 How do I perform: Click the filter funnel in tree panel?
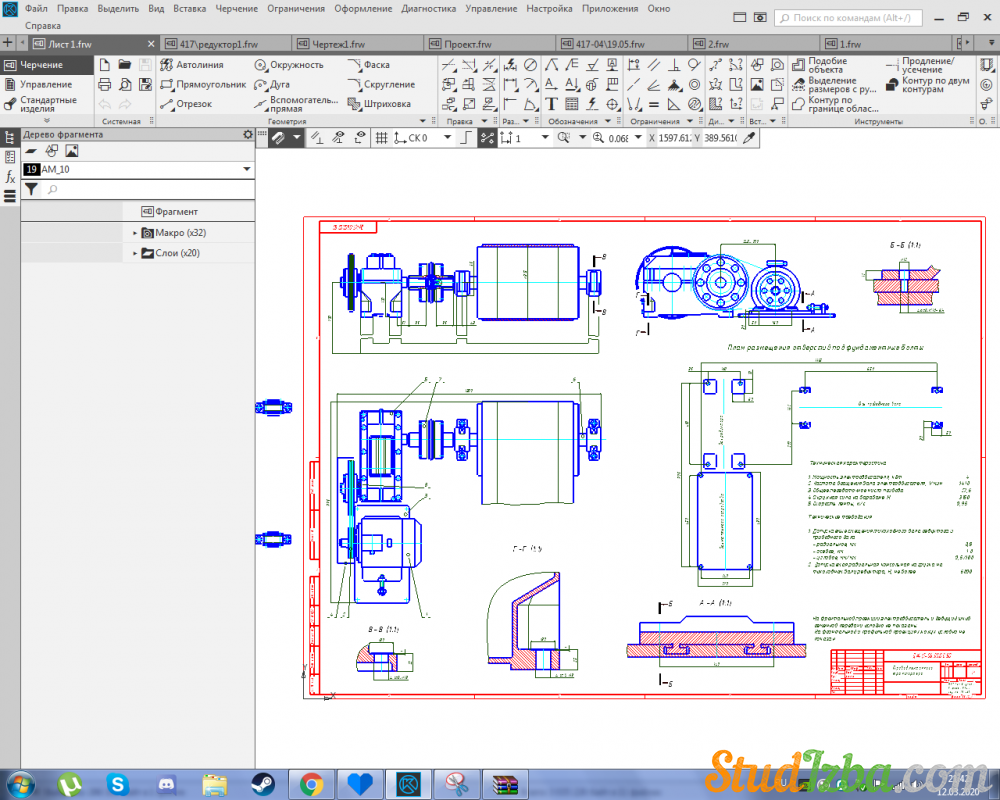pyautogui.click(x=31, y=189)
